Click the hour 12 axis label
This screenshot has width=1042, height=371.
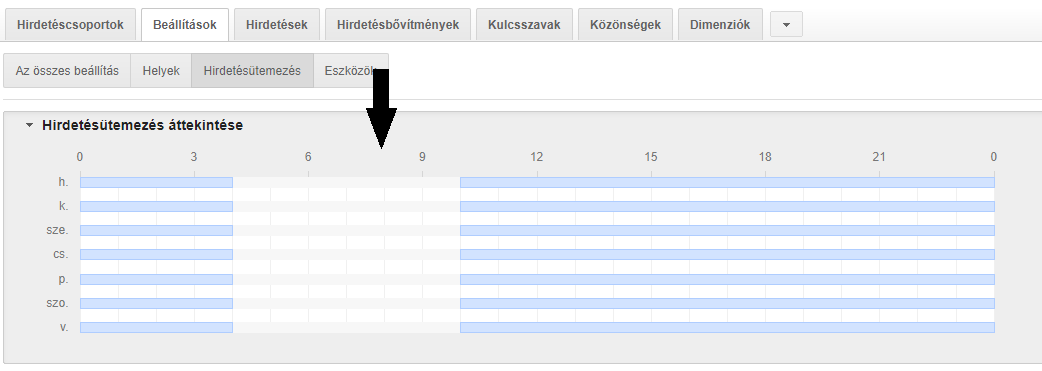[x=537, y=158]
